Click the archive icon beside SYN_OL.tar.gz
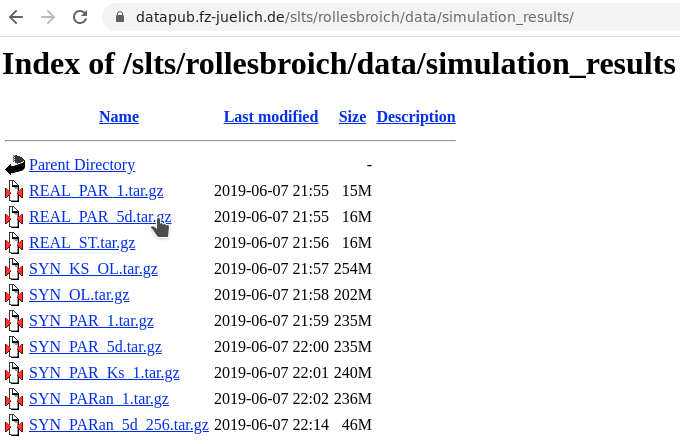The width and height of the screenshot is (680, 444). [15, 295]
